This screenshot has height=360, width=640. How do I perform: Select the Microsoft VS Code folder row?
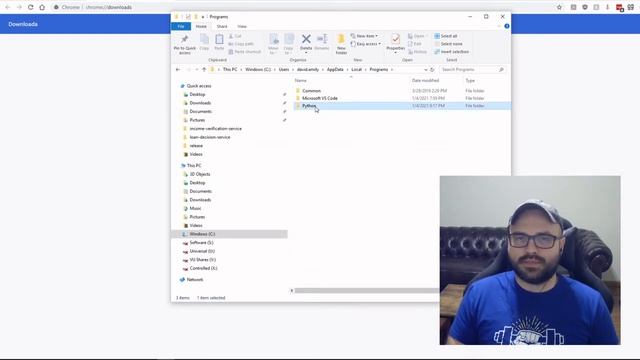pyautogui.click(x=402, y=98)
